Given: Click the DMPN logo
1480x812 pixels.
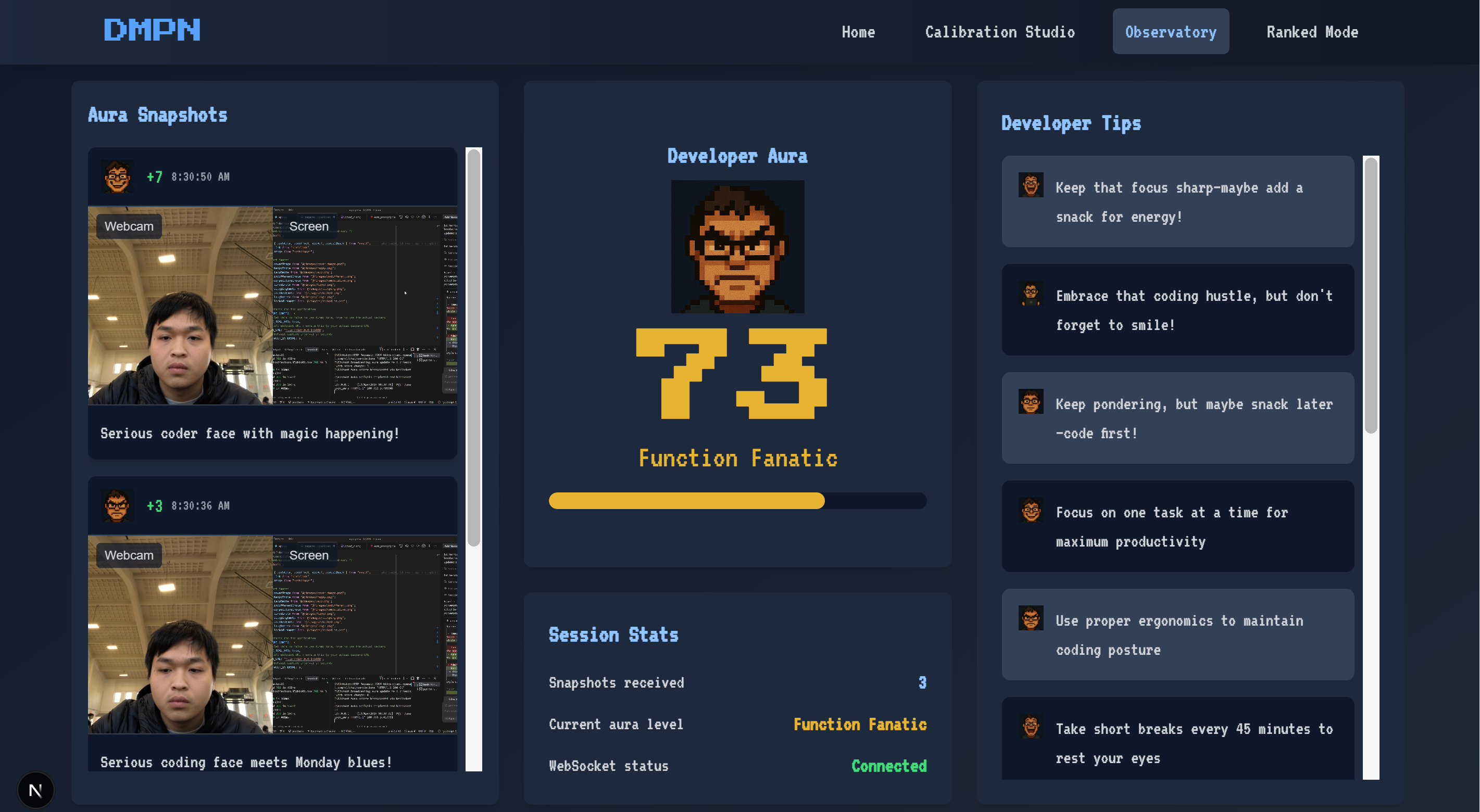Looking at the screenshot, I should 152,30.
